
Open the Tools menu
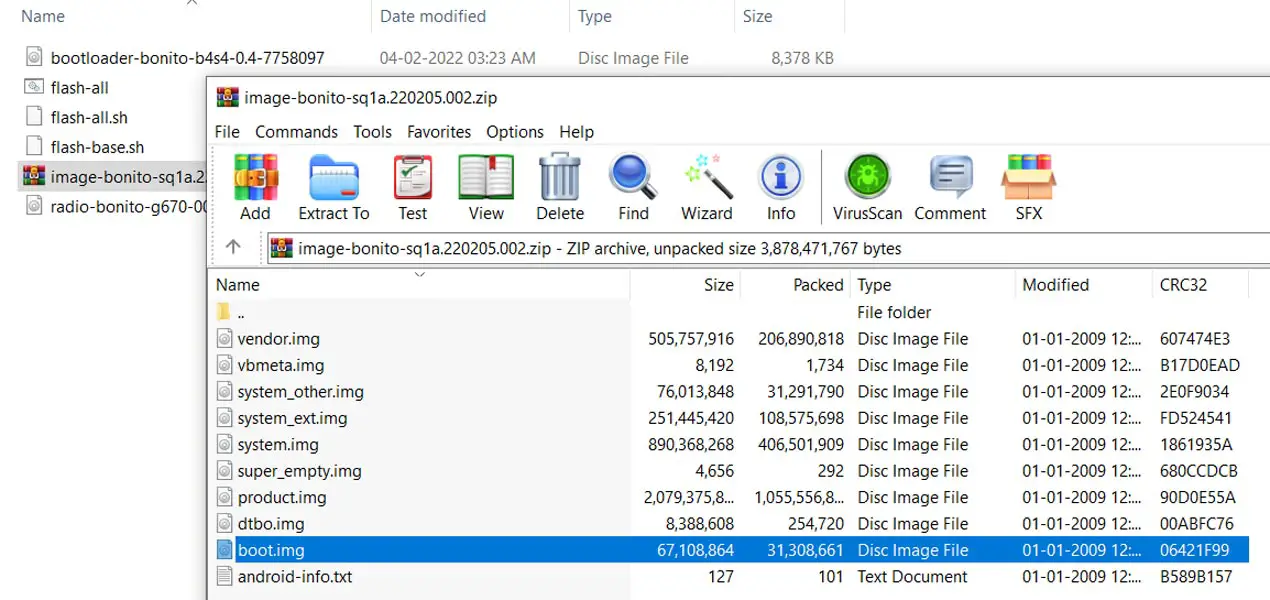pos(372,132)
